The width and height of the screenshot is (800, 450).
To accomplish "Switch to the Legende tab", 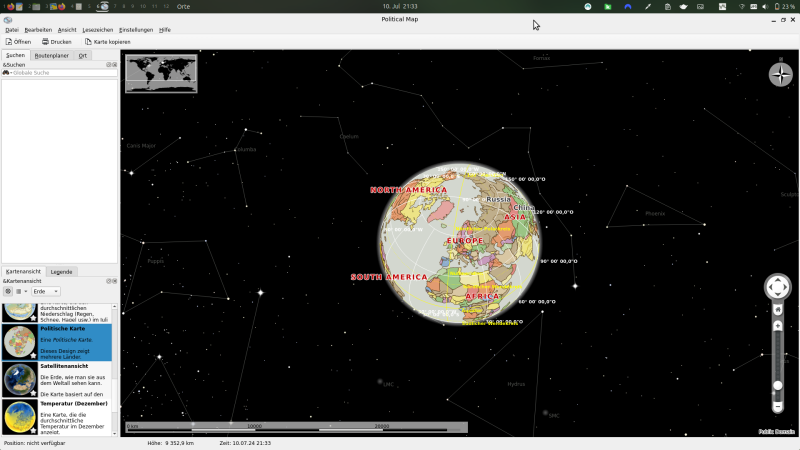I will (62, 271).
